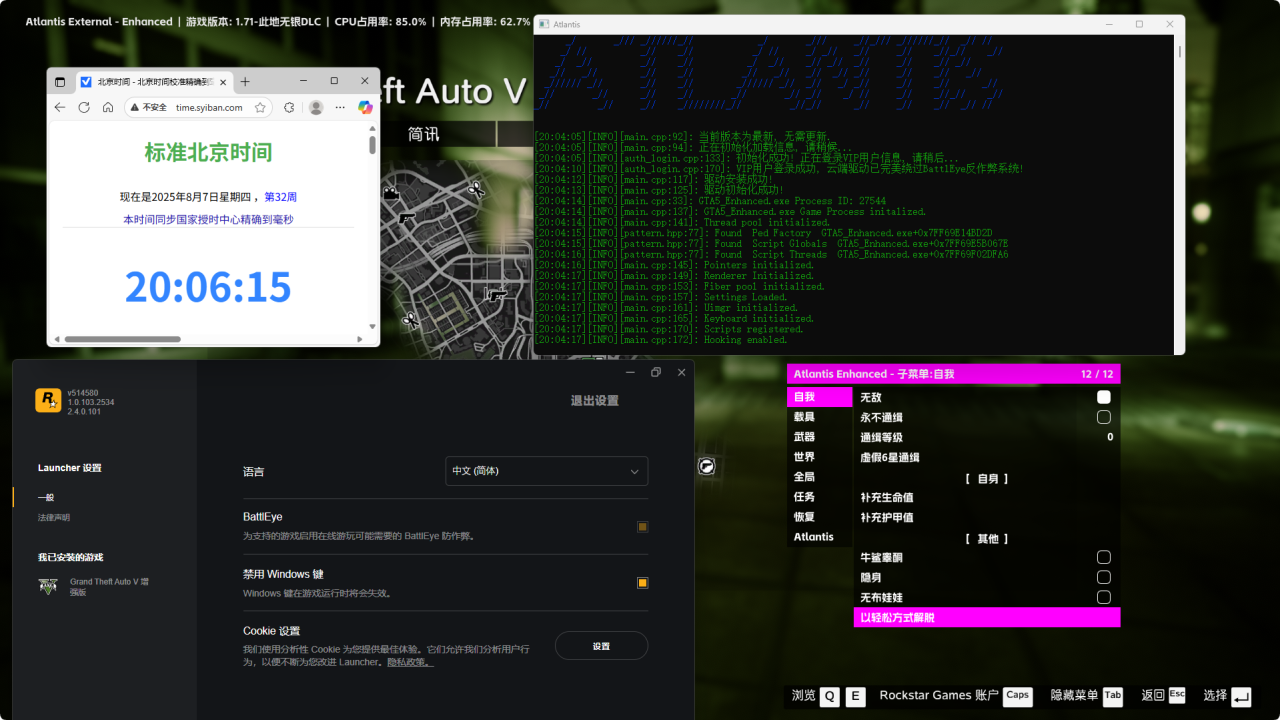The image size is (1280, 720).
Task: Select the Atlantis menu category
Action: click(x=820, y=537)
